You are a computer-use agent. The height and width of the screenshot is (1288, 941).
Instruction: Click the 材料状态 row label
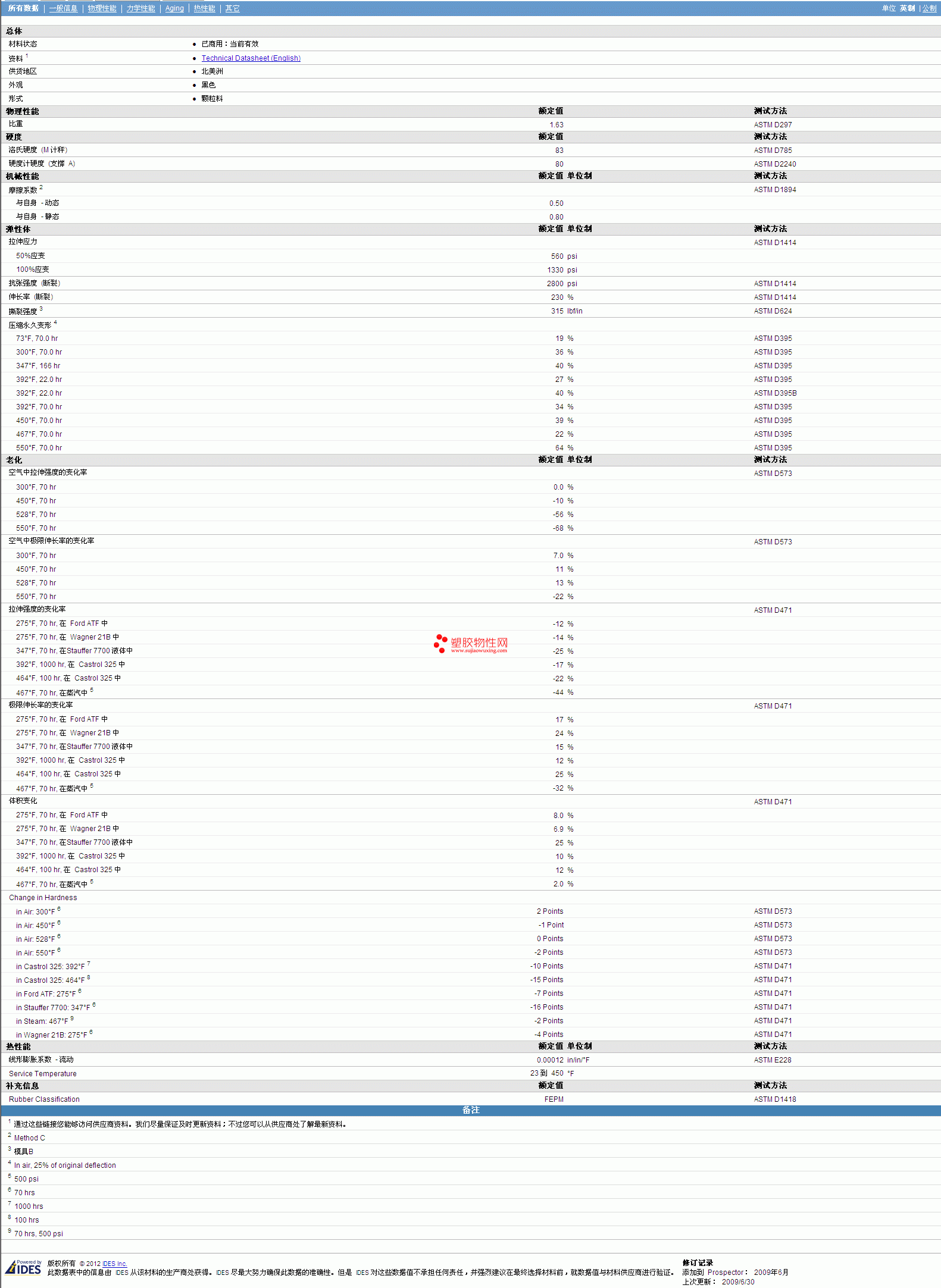tap(23, 44)
